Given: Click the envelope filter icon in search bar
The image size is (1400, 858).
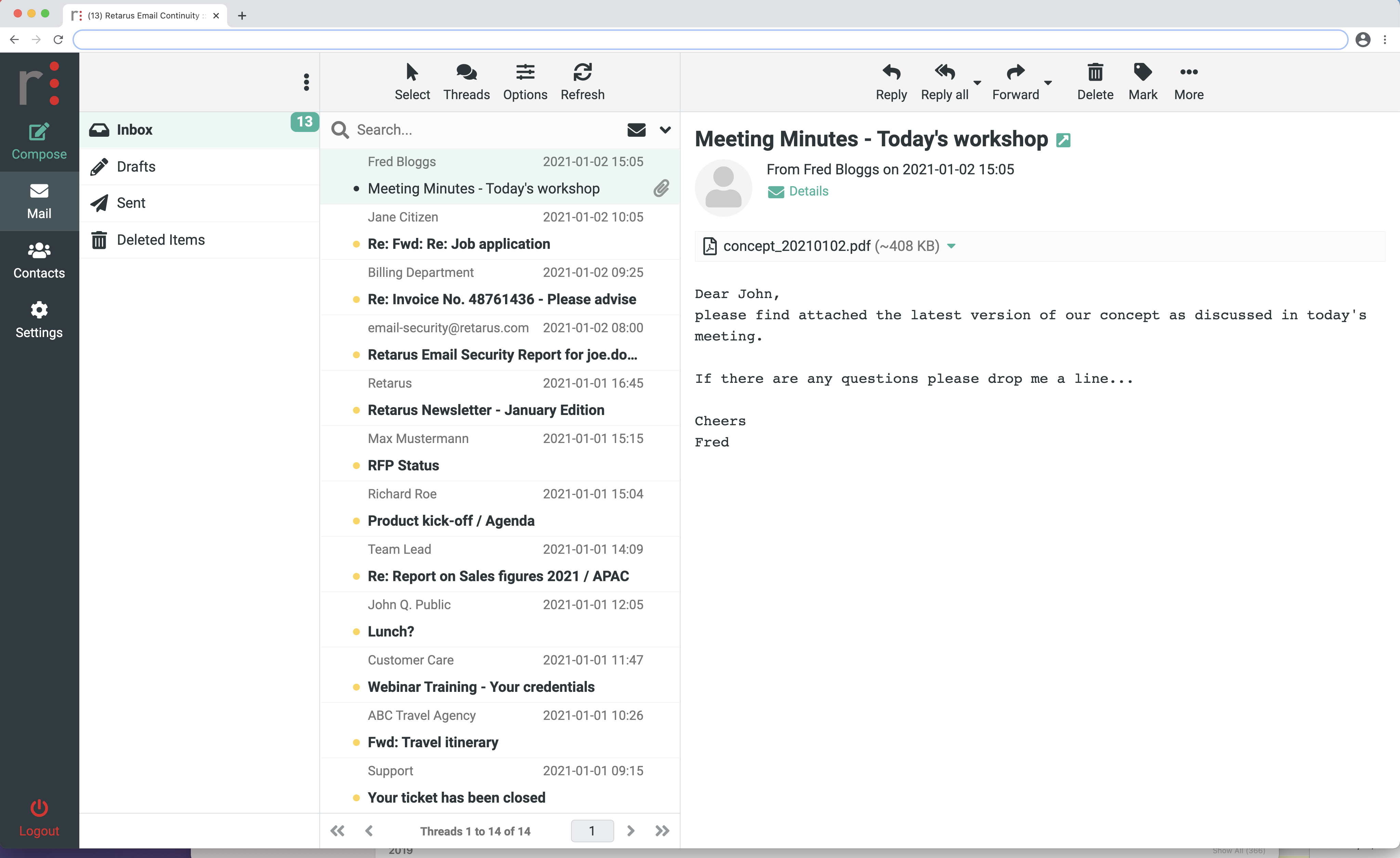Looking at the screenshot, I should (x=636, y=130).
